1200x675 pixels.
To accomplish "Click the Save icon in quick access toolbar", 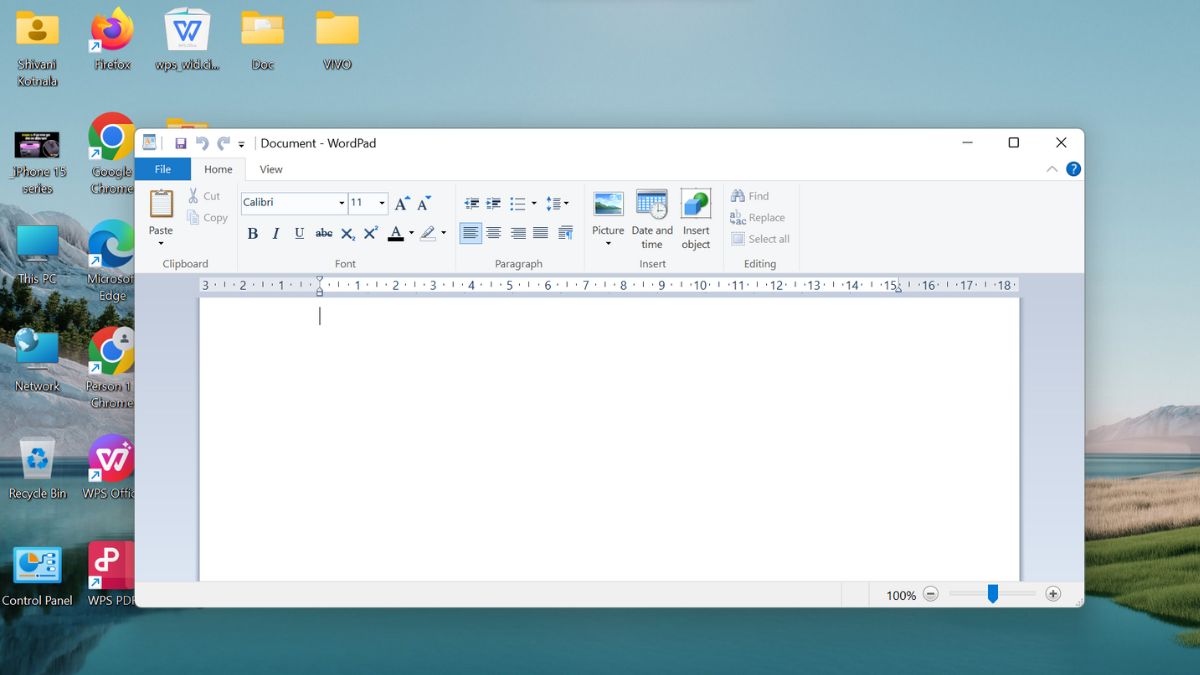I will (x=181, y=142).
